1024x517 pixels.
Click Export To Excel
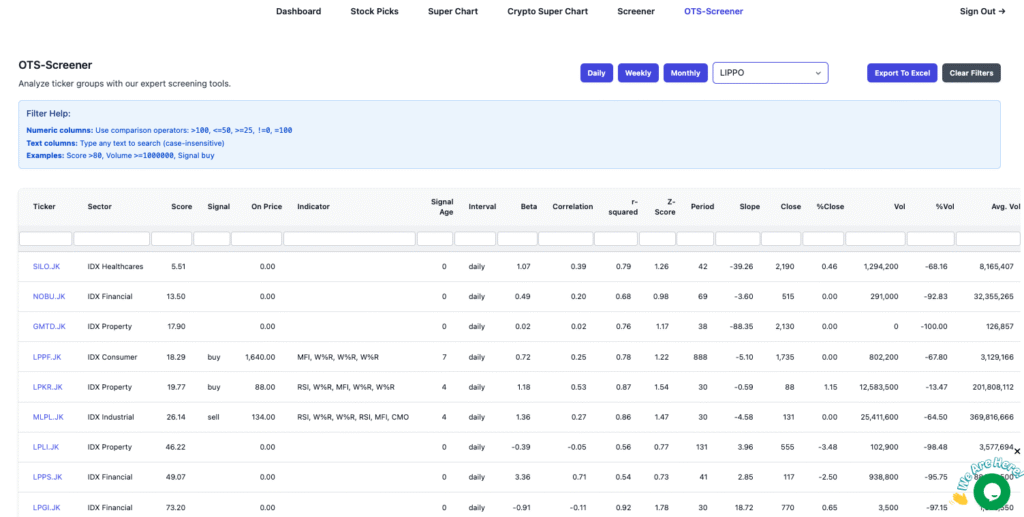click(x=902, y=73)
